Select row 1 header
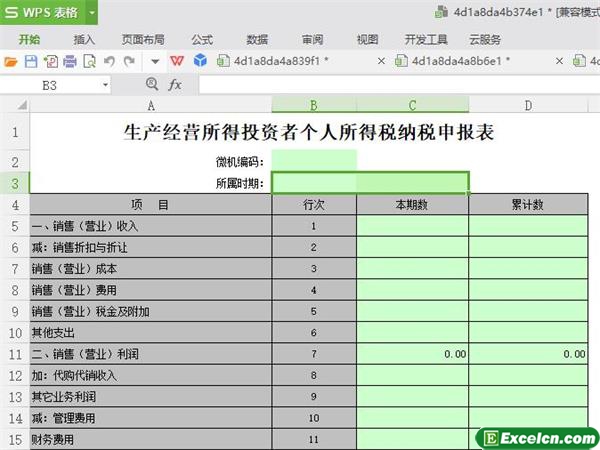This screenshot has height=450, width=600. (x=15, y=132)
